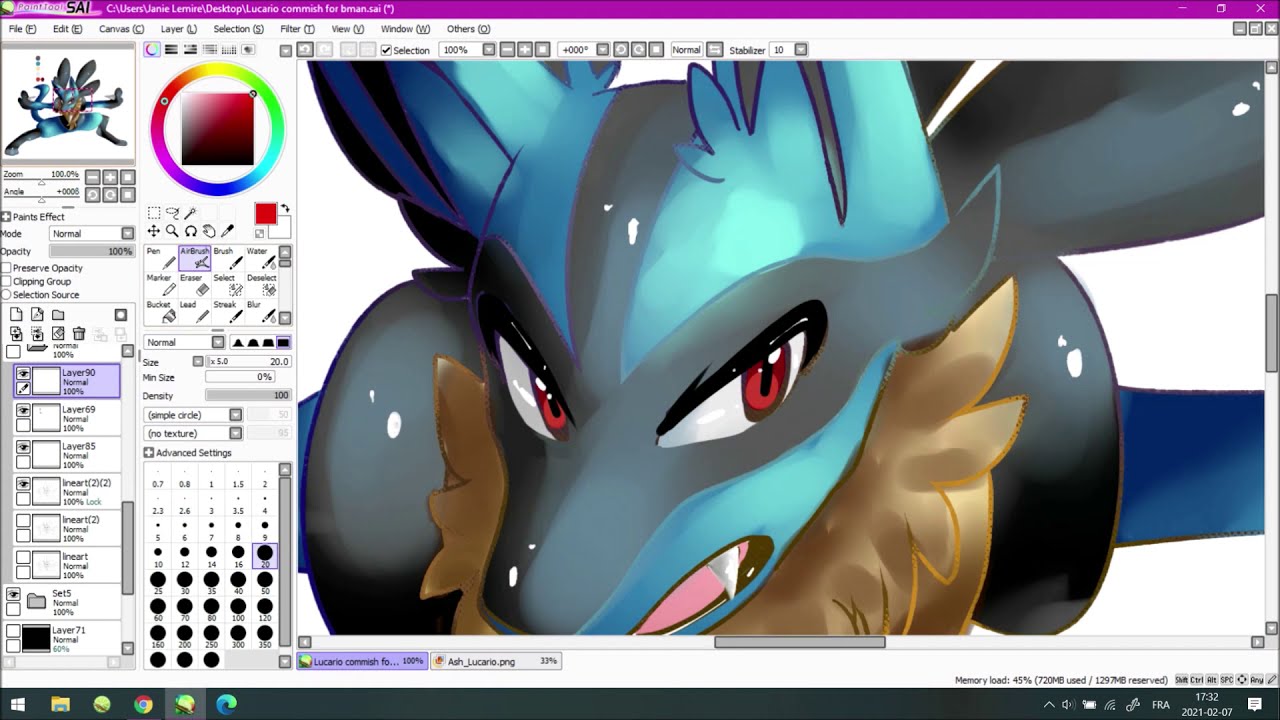The width and height of the screenshot is (1280, 720).
Task: Hide Layer85 using its eye icon
Action: [x=23, y=449]
